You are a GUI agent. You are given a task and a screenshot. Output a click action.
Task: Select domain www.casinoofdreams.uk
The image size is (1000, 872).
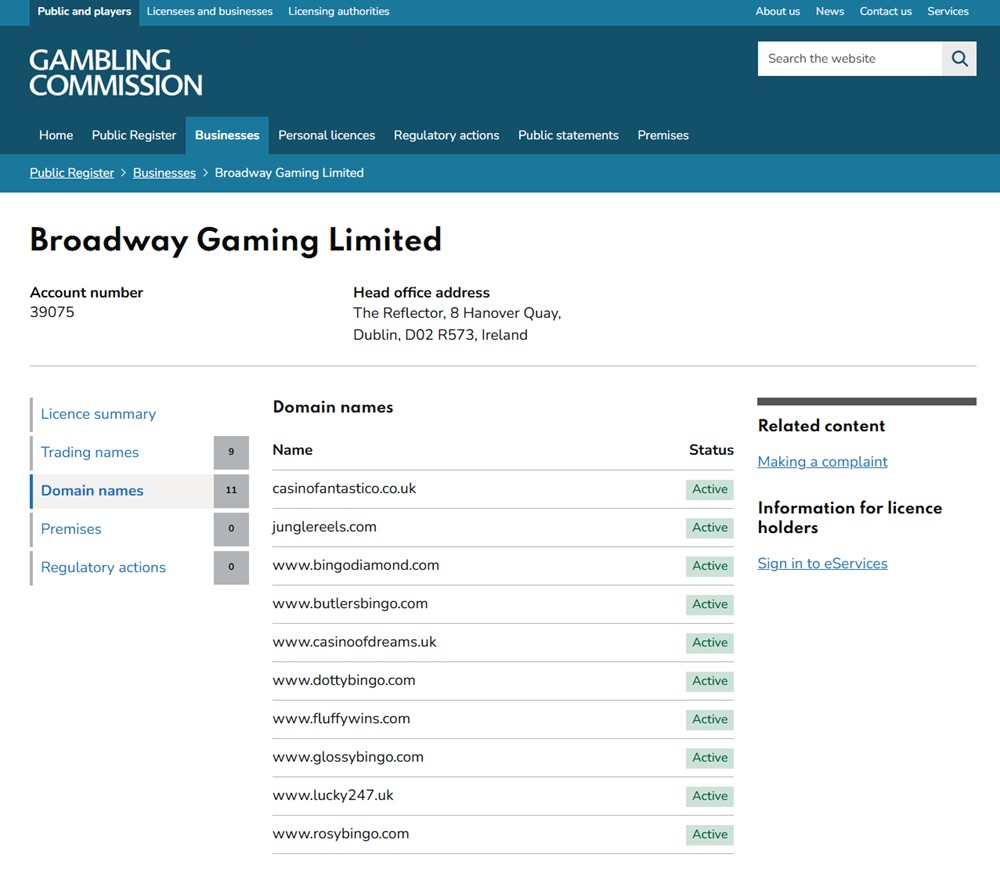pos(355,642)
